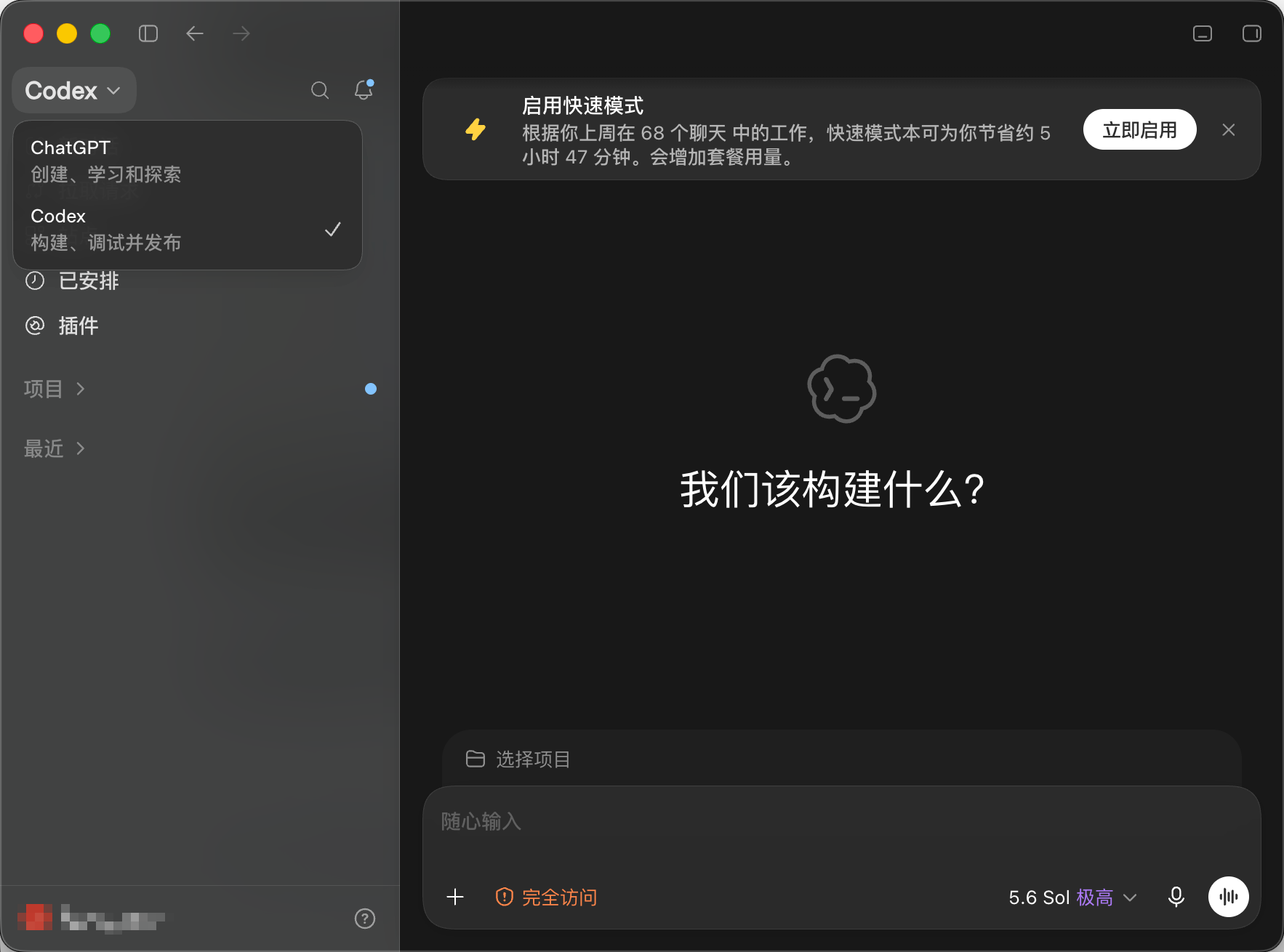1284x952 pixels.
Task: Click the Codex terminal logo
Action: (842, 389)
